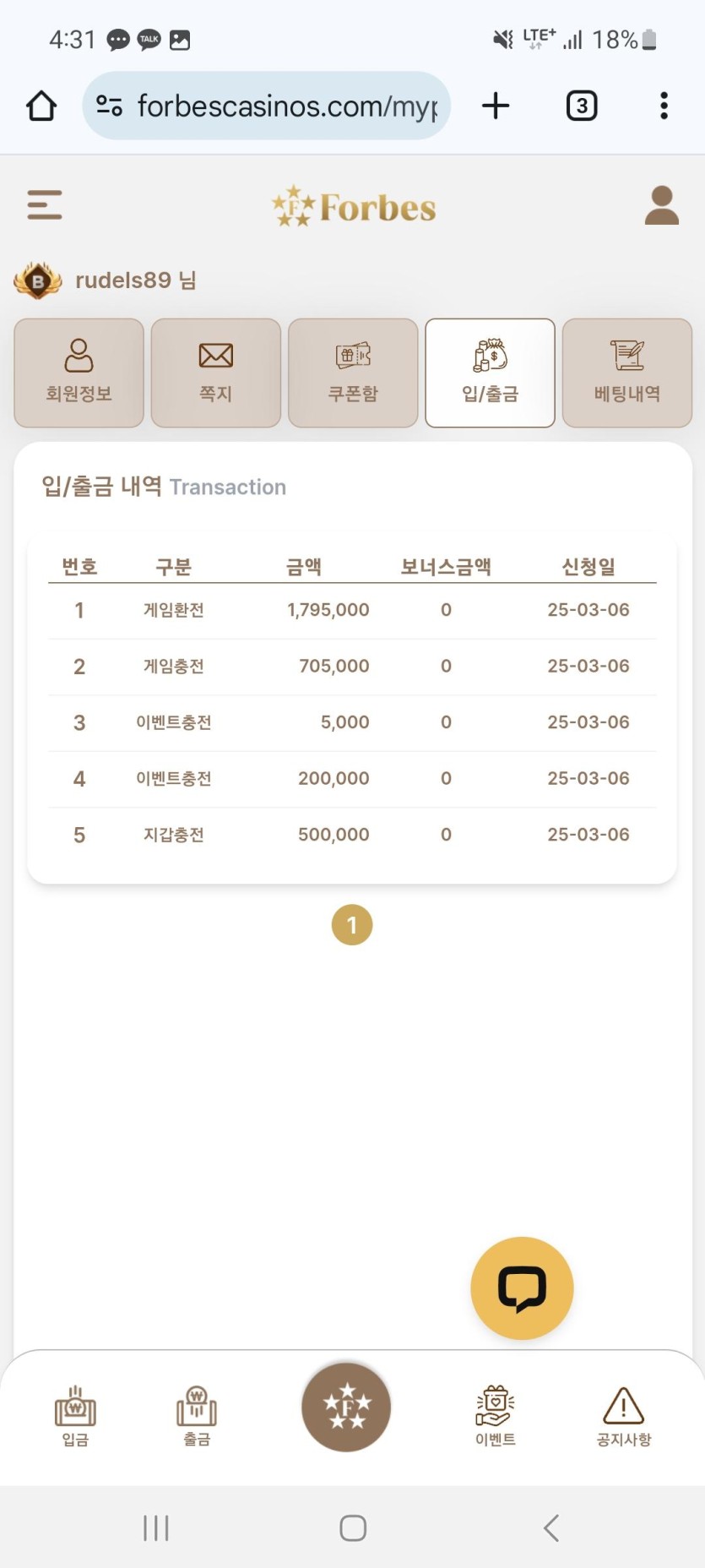The height and width of the screenshot is (1568, 705).
Task: Open a new browser tab
Action: (x=496, y=106)
